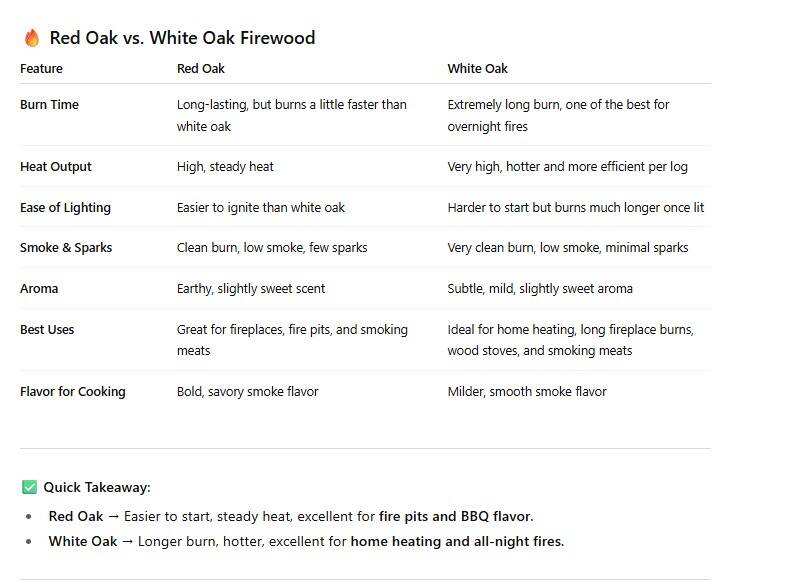This screenshot has height=581, width=799.
Task: Click 'Earthy, slightly sweet scent' cell
Action: point(251,288)
